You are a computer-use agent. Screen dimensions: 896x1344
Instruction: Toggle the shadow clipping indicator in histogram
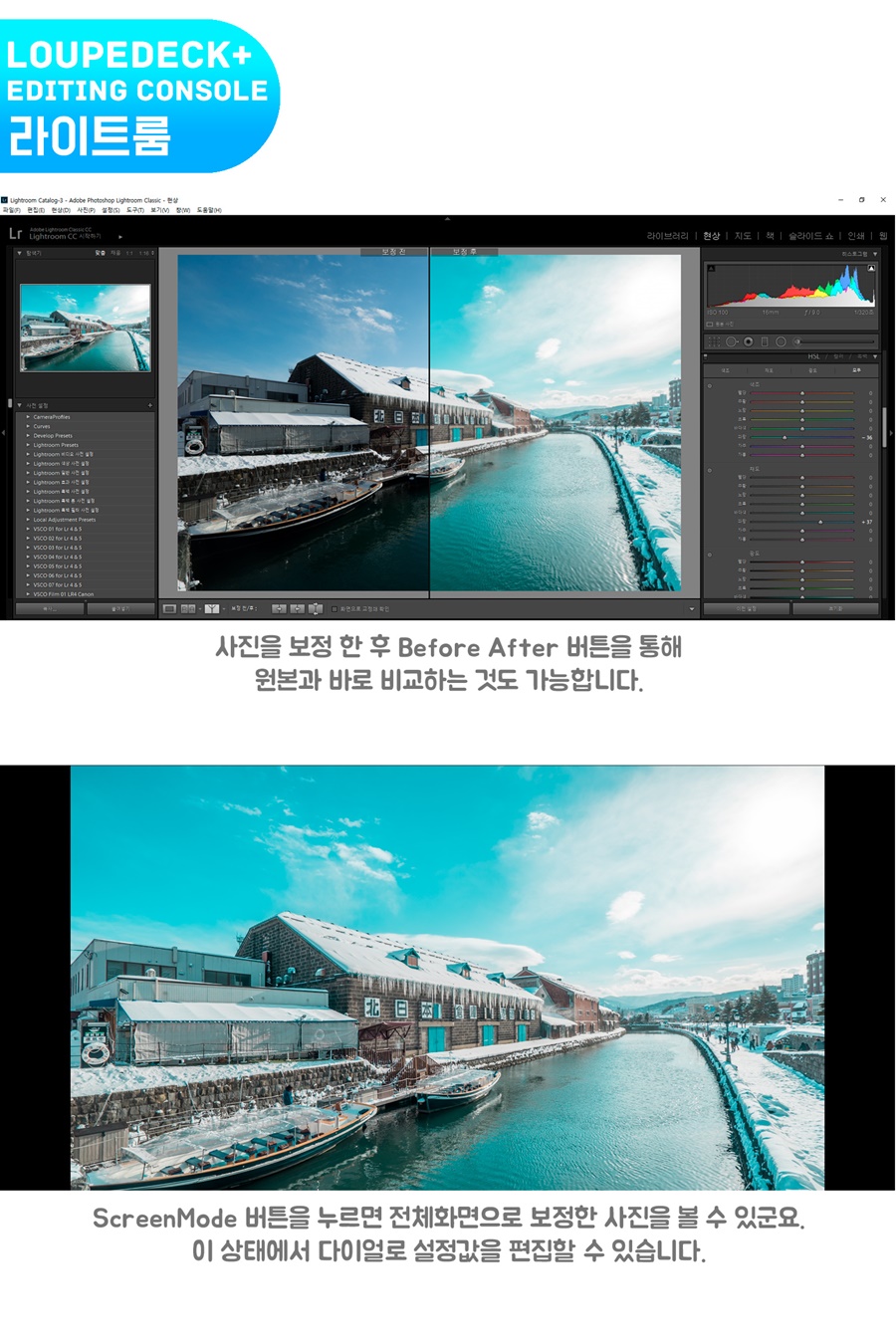[711, 268]
